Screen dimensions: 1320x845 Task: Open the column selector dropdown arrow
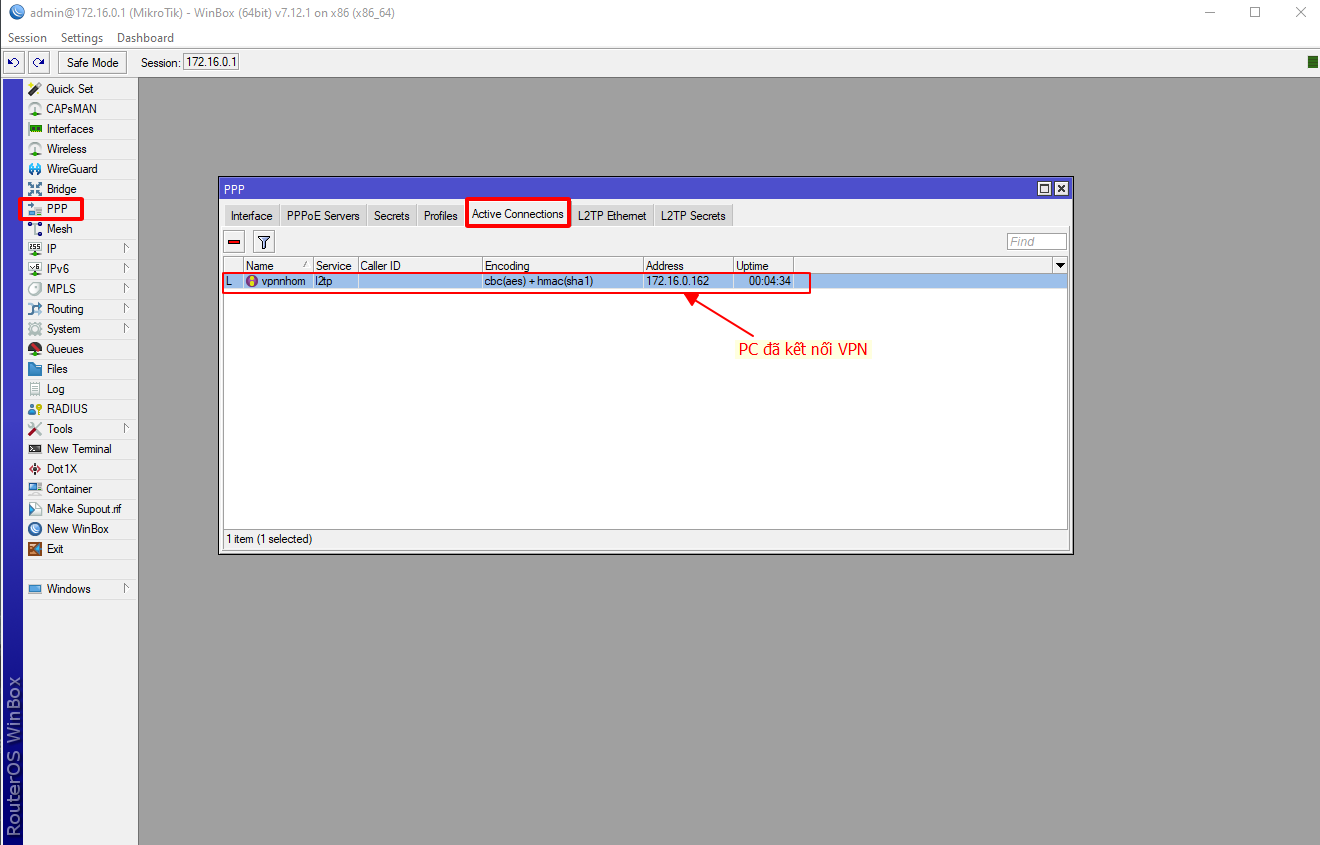(1060, 265)
